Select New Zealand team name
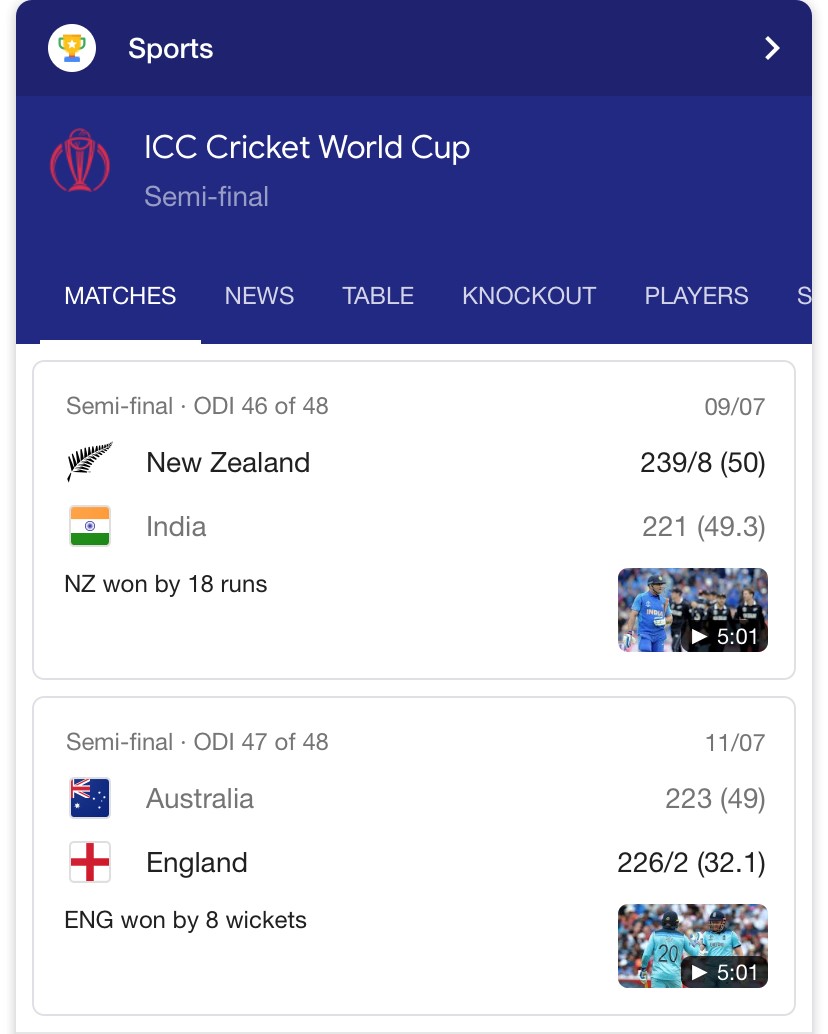The height and width of the screenshot is (1034, 828). (x=228, y=463)
